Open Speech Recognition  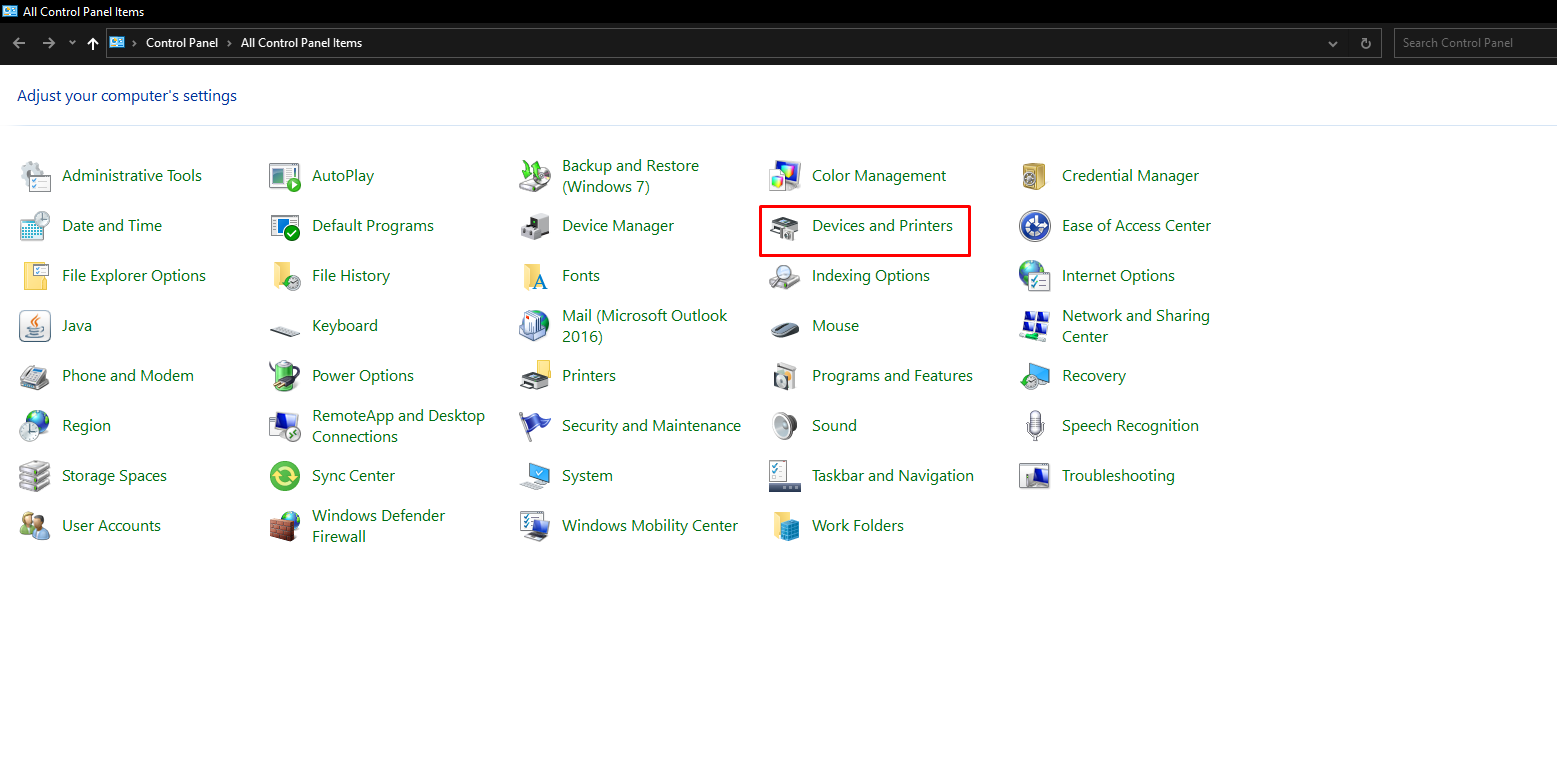tap(1130, 425)
